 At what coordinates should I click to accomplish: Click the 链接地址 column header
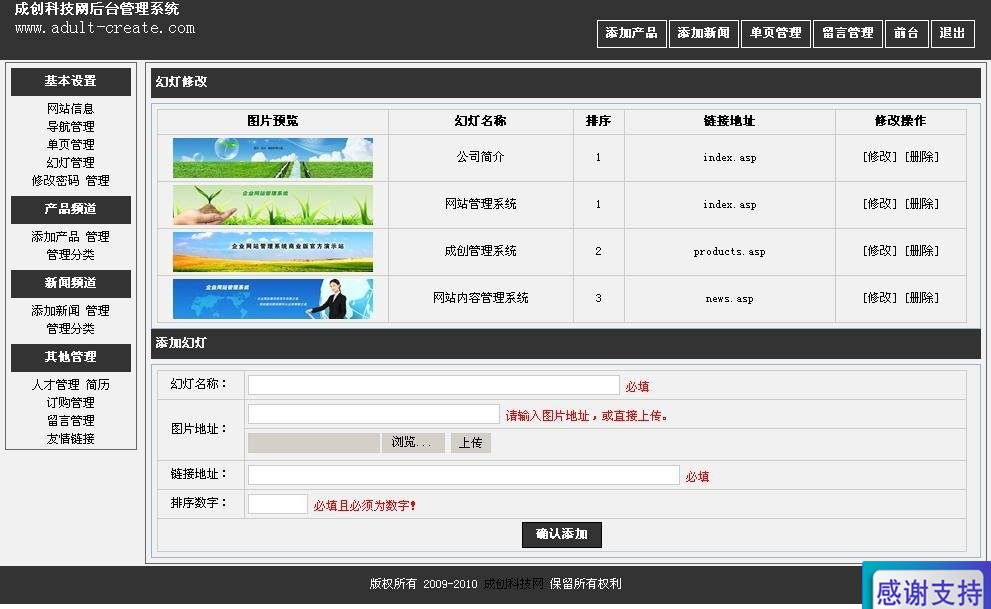(x=729, y=121)
